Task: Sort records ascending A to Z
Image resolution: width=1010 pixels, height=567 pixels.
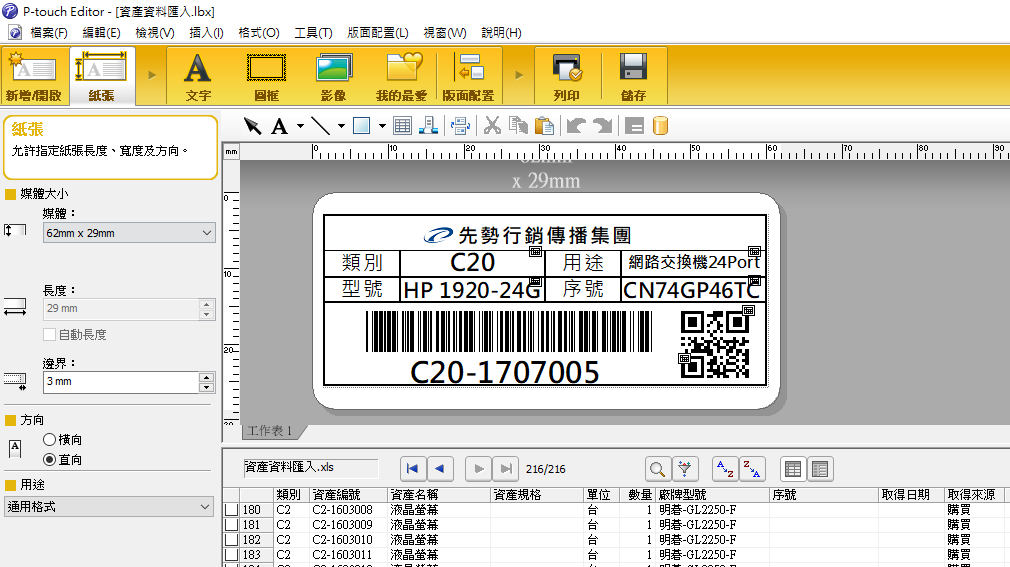Action: coord(725,469)
